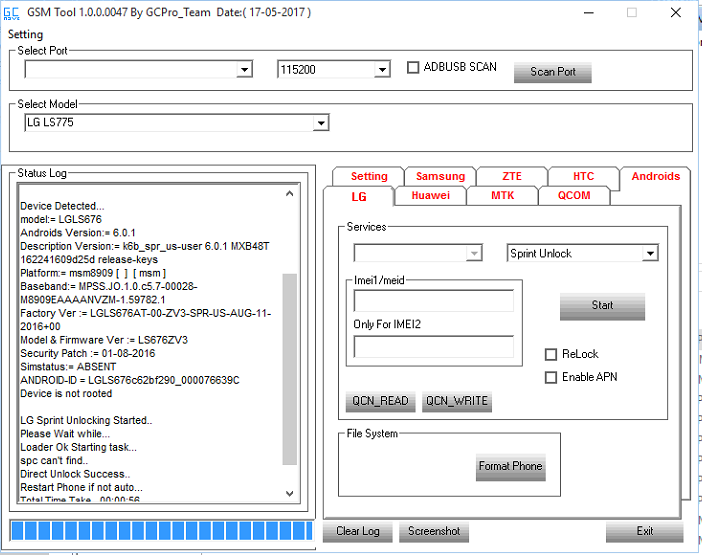Screen dimensions: 702x555
Task: Click 'Device Detected...' log line
Action: click(62, 206)
